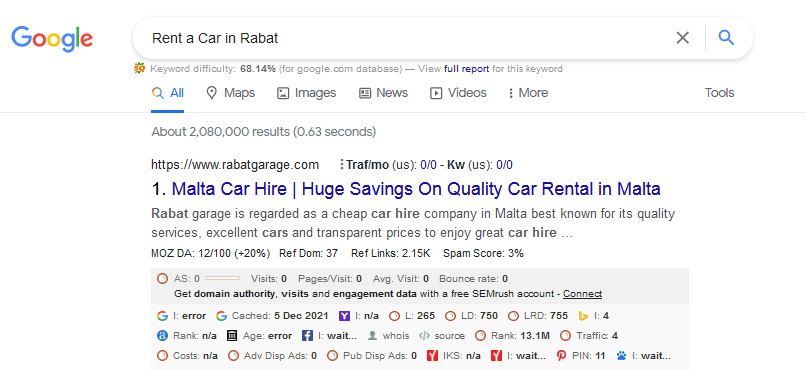Click the Google logo

[x=52, y=39]
